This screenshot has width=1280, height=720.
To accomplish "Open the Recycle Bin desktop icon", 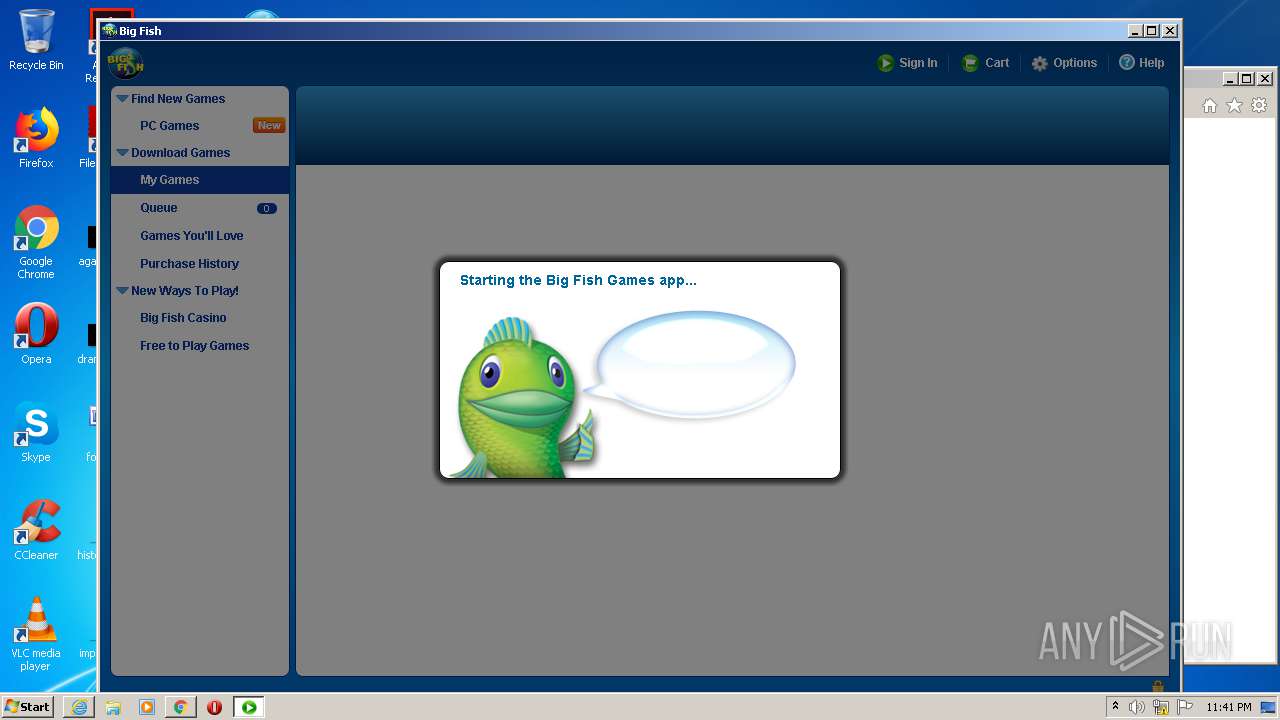I will pos(36,40).
